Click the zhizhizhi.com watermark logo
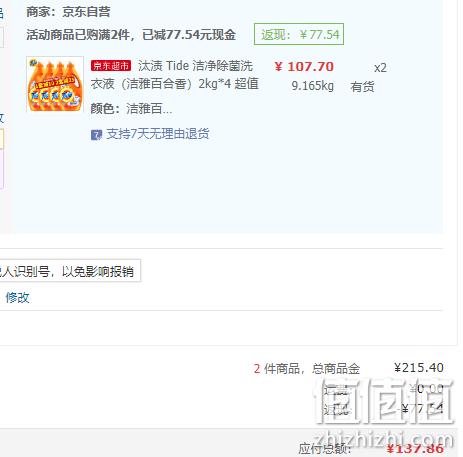 [x=383, y=413]
